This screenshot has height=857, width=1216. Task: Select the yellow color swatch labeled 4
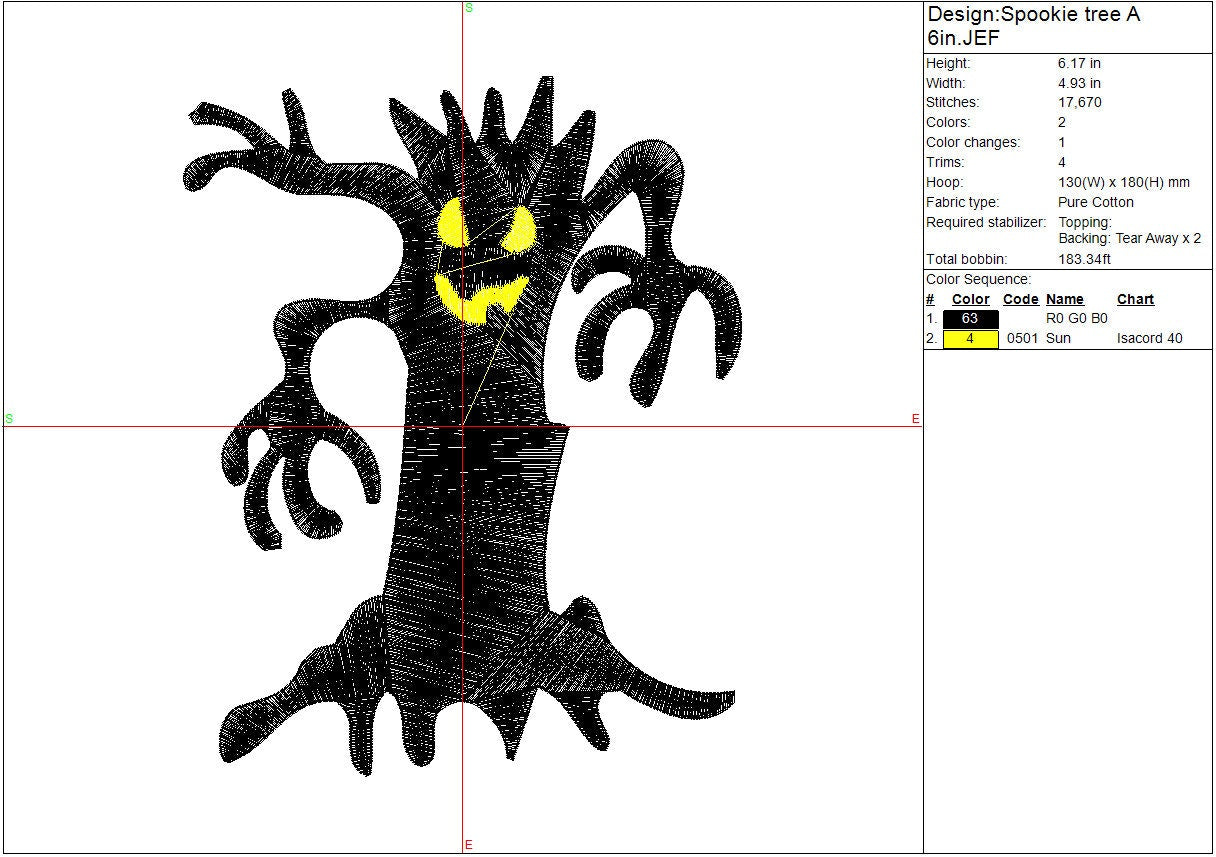tap(970, 339)
